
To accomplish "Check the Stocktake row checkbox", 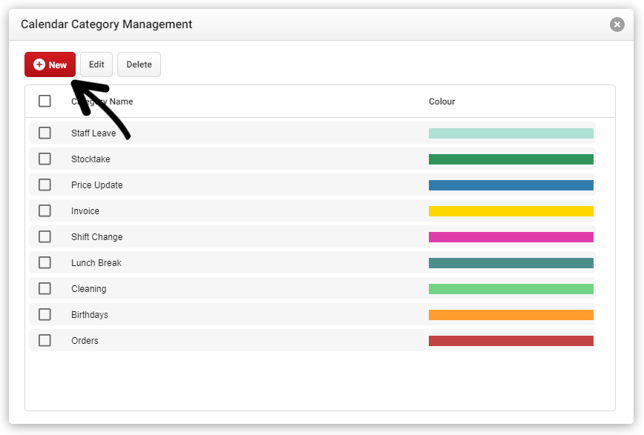I will [45, 159].
